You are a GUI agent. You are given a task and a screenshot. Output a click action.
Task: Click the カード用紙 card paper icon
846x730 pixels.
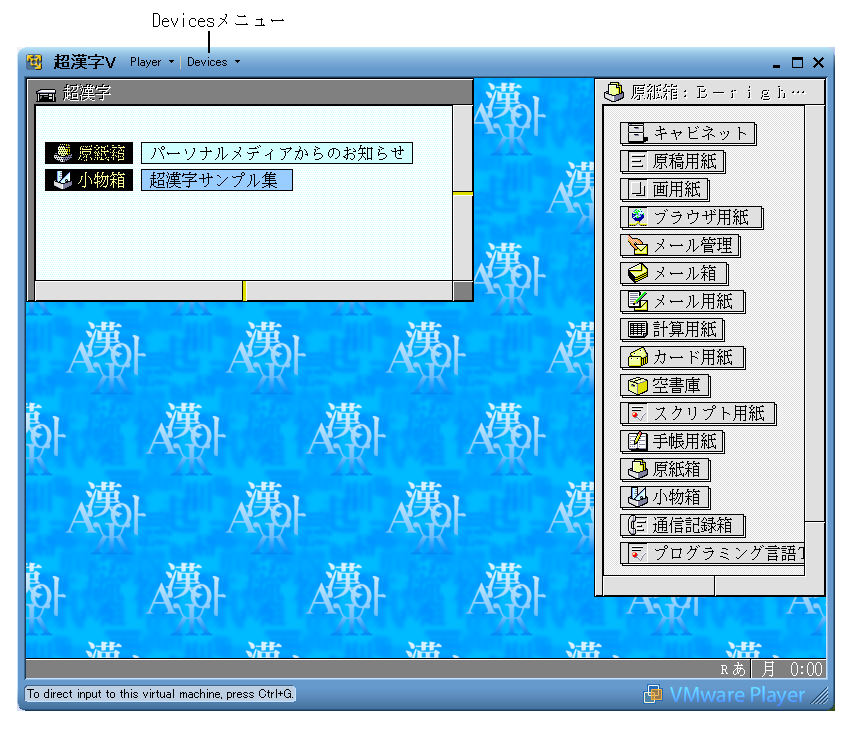coord(636,358)
